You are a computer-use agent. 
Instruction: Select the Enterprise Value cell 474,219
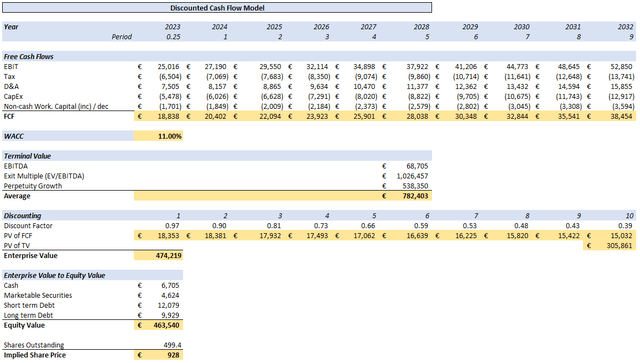click(168, 256)
